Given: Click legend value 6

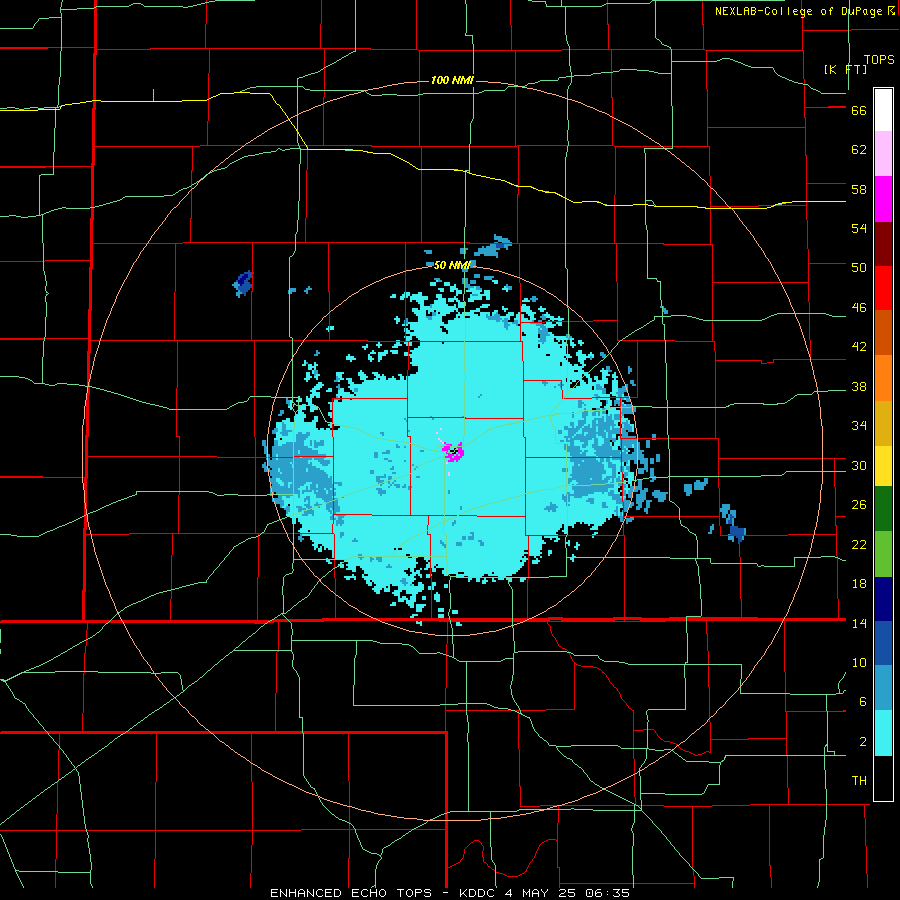Looking at the screenshot, I should point(863,702).
